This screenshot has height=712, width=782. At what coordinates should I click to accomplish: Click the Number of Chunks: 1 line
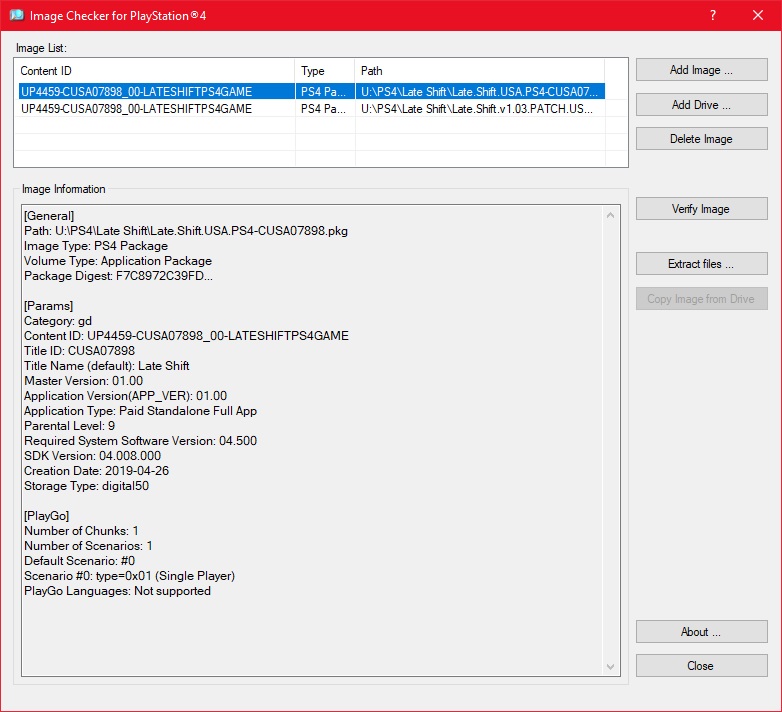81,531
